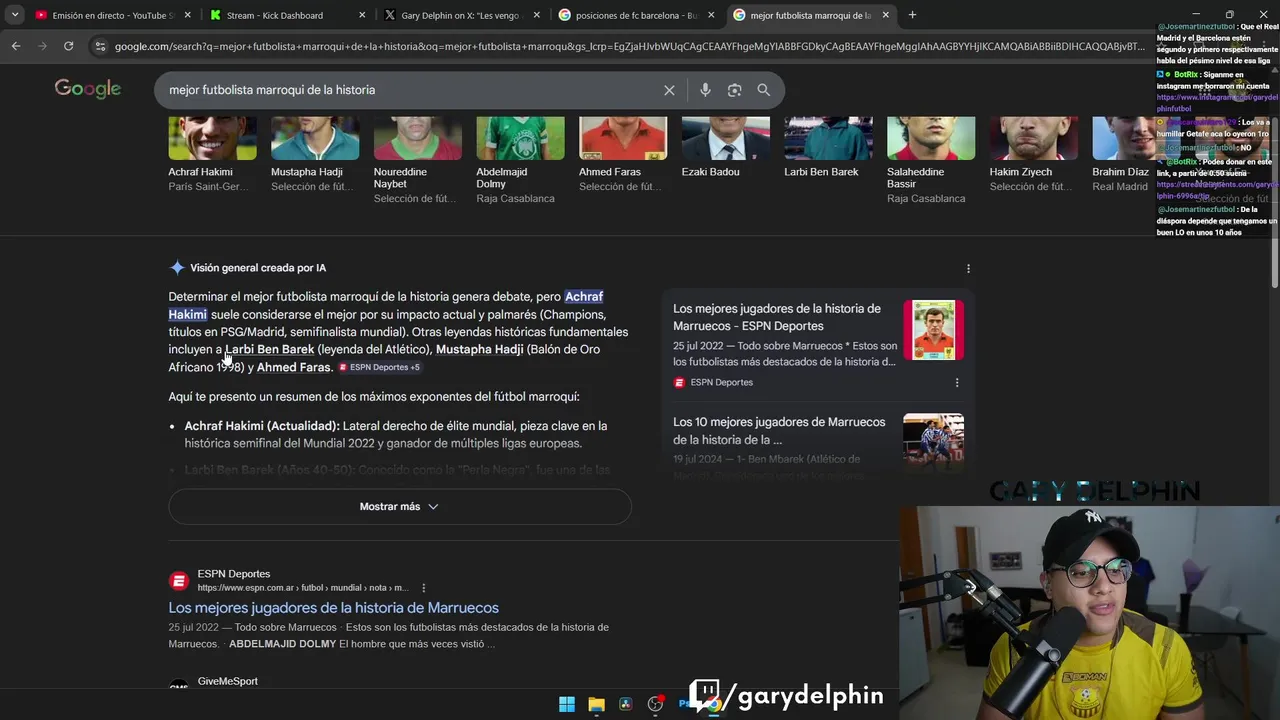Go forward in browser history

(x=42, y=46)
